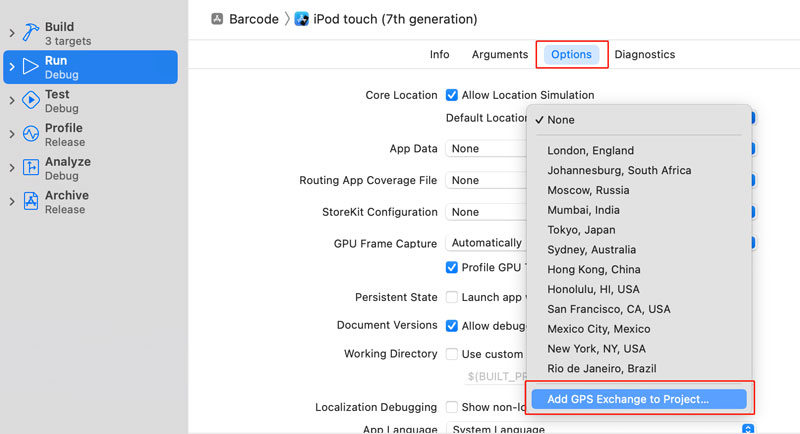The image size is (800, 434).
Task: Click the Run play icon
Action: tap(31, 67)
